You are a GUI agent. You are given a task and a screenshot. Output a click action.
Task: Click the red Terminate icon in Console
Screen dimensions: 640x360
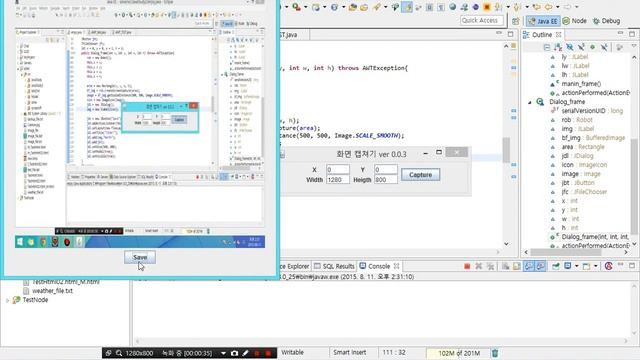coord(467,266)
